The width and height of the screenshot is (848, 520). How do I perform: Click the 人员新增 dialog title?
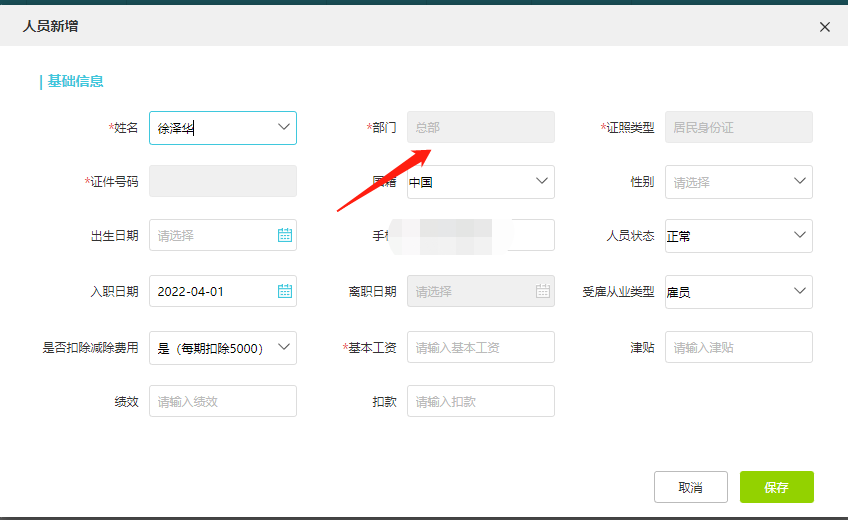click(x=50, y=26)
